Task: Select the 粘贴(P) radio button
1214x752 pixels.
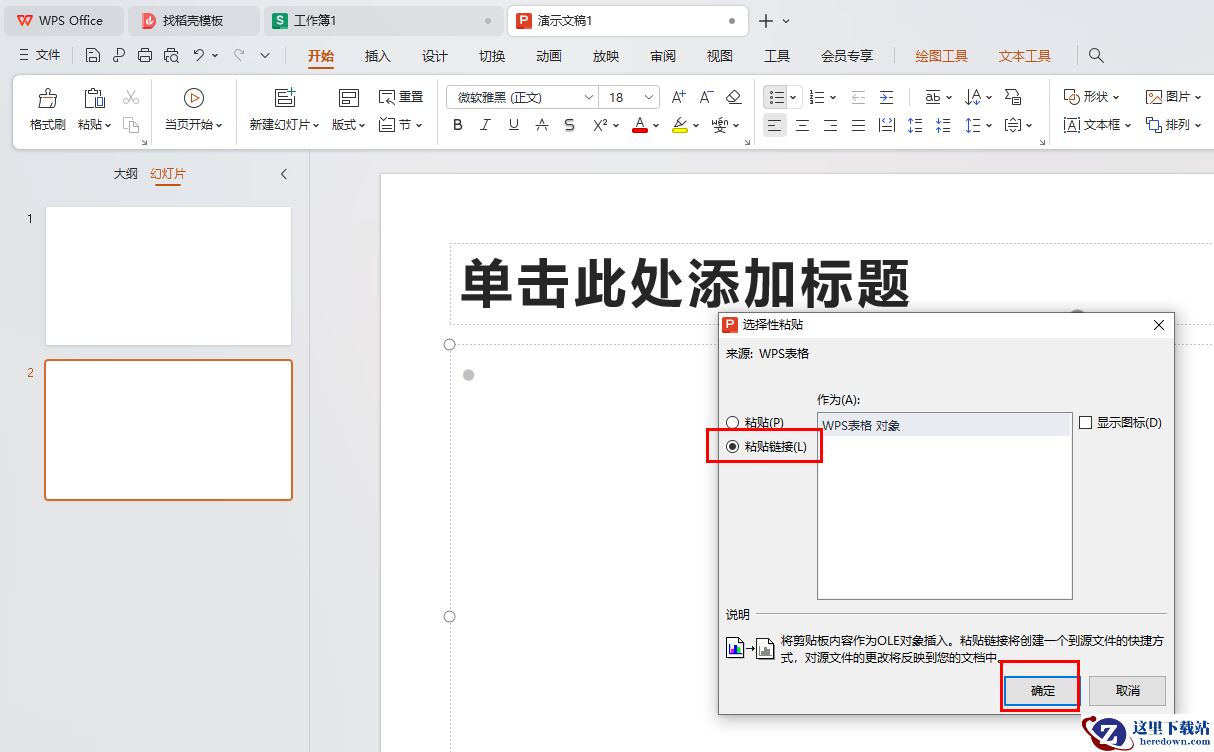Action: (x=733, y=423)
